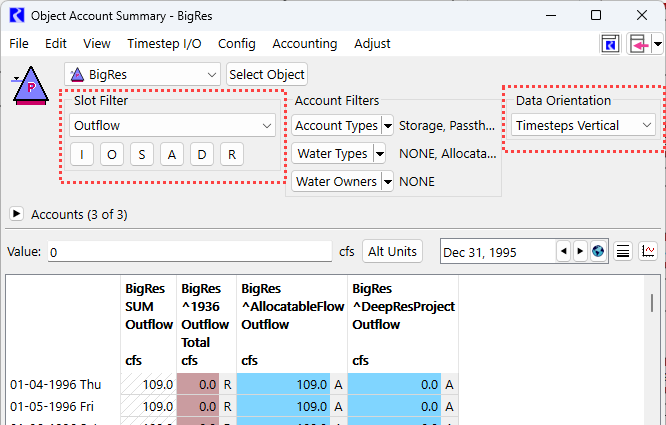Viewport: 666px width, 425px height.
Task: Toggle the O slot filter button
Action: pos(112,154)
